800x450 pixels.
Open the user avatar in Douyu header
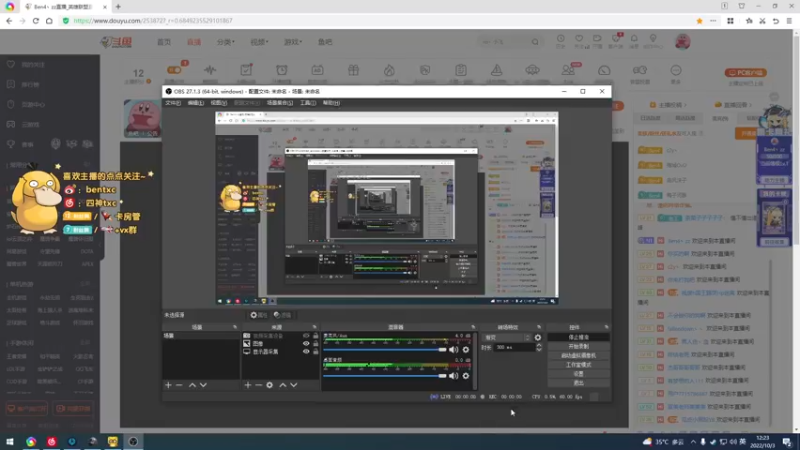683,42
